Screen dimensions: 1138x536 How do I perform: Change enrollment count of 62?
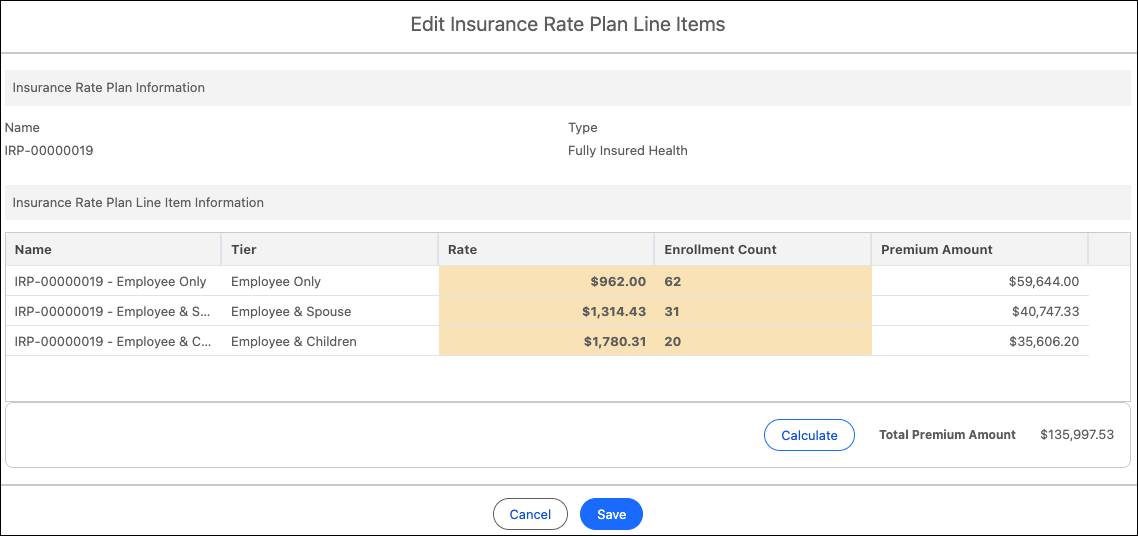(762, 282)
